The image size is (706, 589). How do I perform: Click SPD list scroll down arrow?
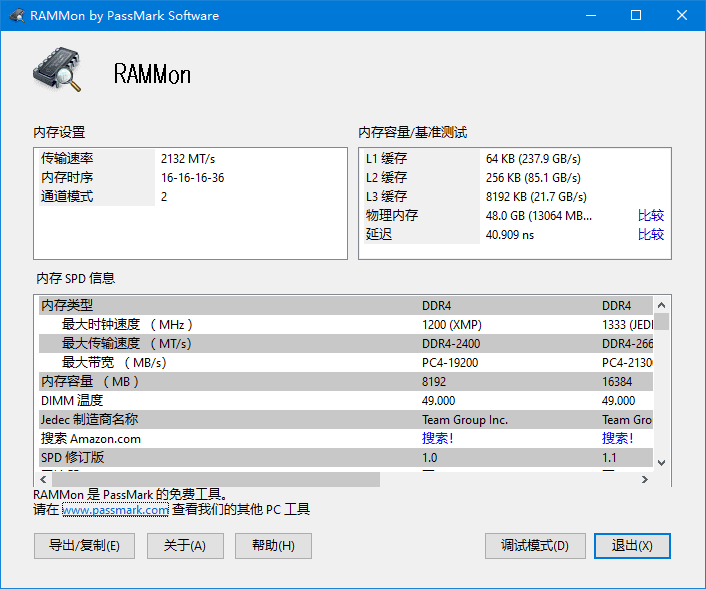pos(661,462)
